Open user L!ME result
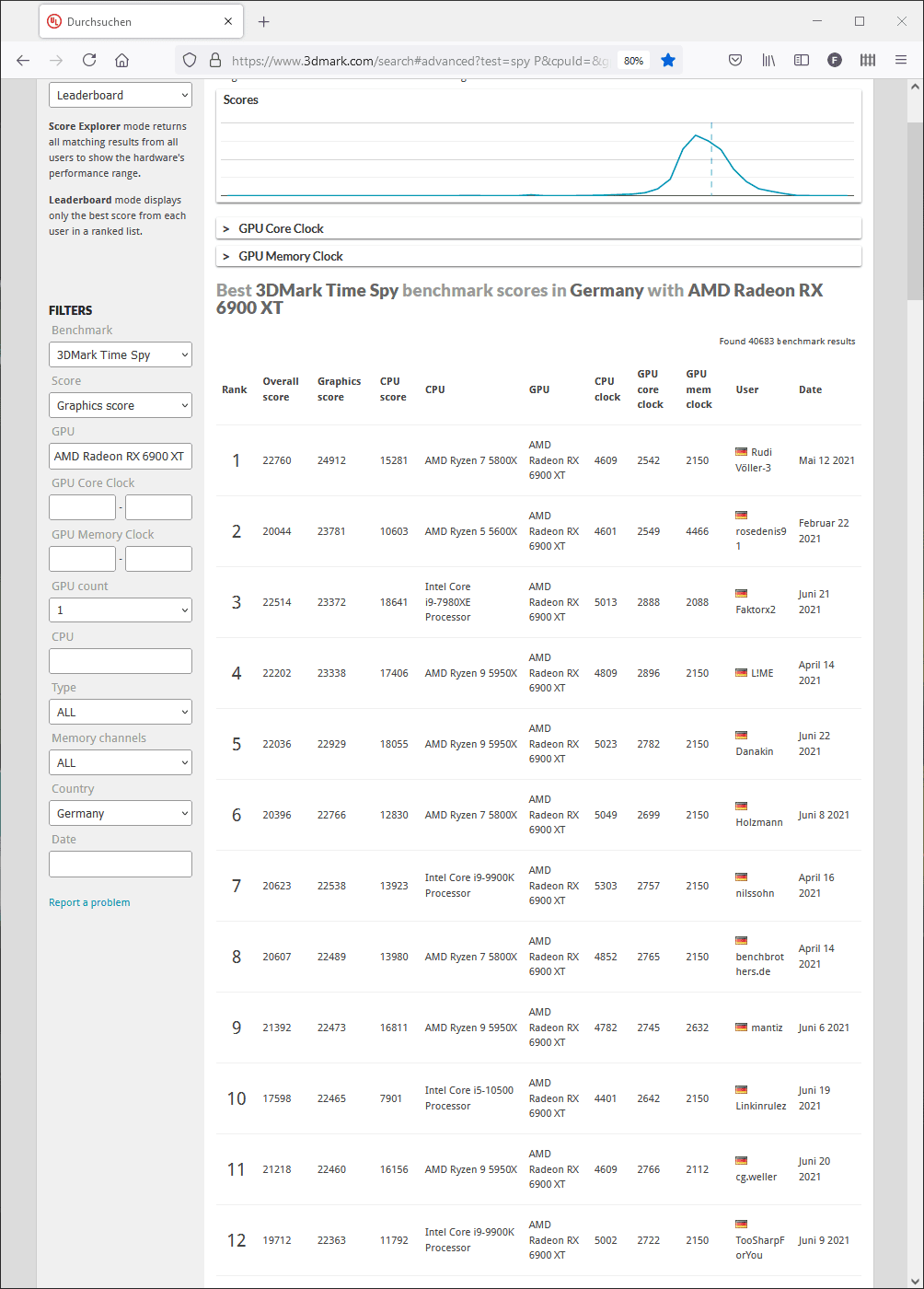The height and width of the screenshot is (1289, 924). click(x=762, y=673)
